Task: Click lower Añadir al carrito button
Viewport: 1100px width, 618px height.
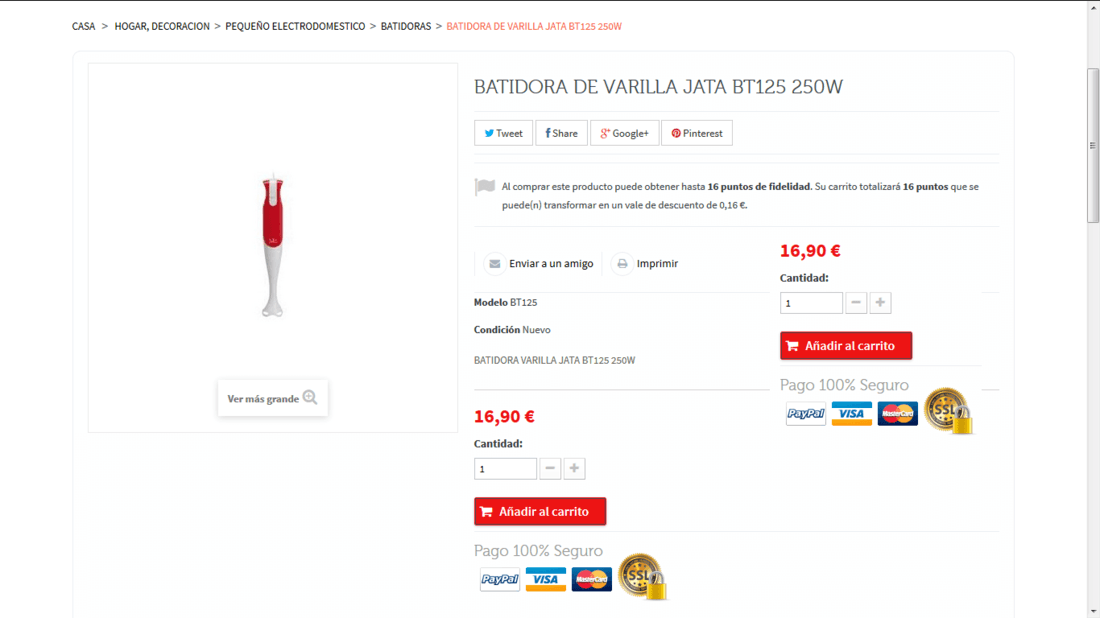Action: 540,511
